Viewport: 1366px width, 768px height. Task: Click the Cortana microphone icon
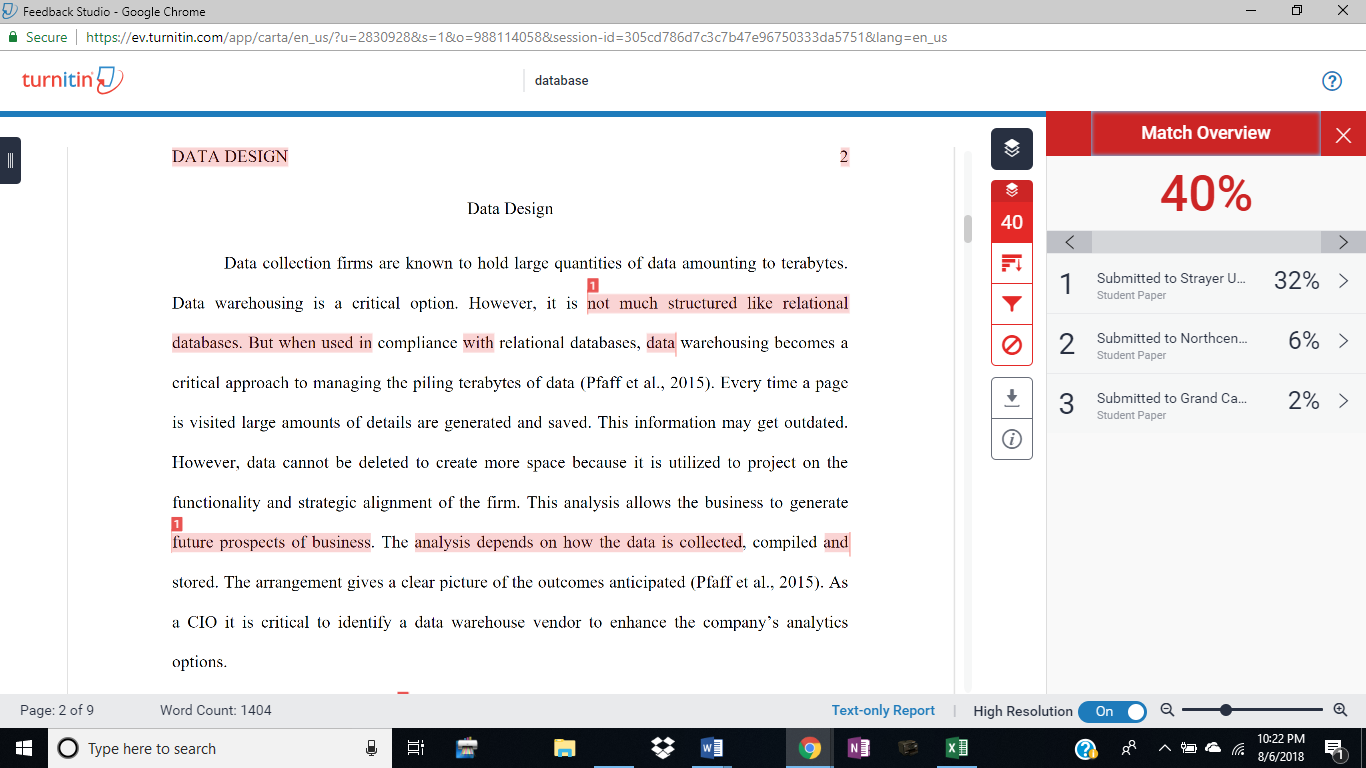[x=371, y=748]
